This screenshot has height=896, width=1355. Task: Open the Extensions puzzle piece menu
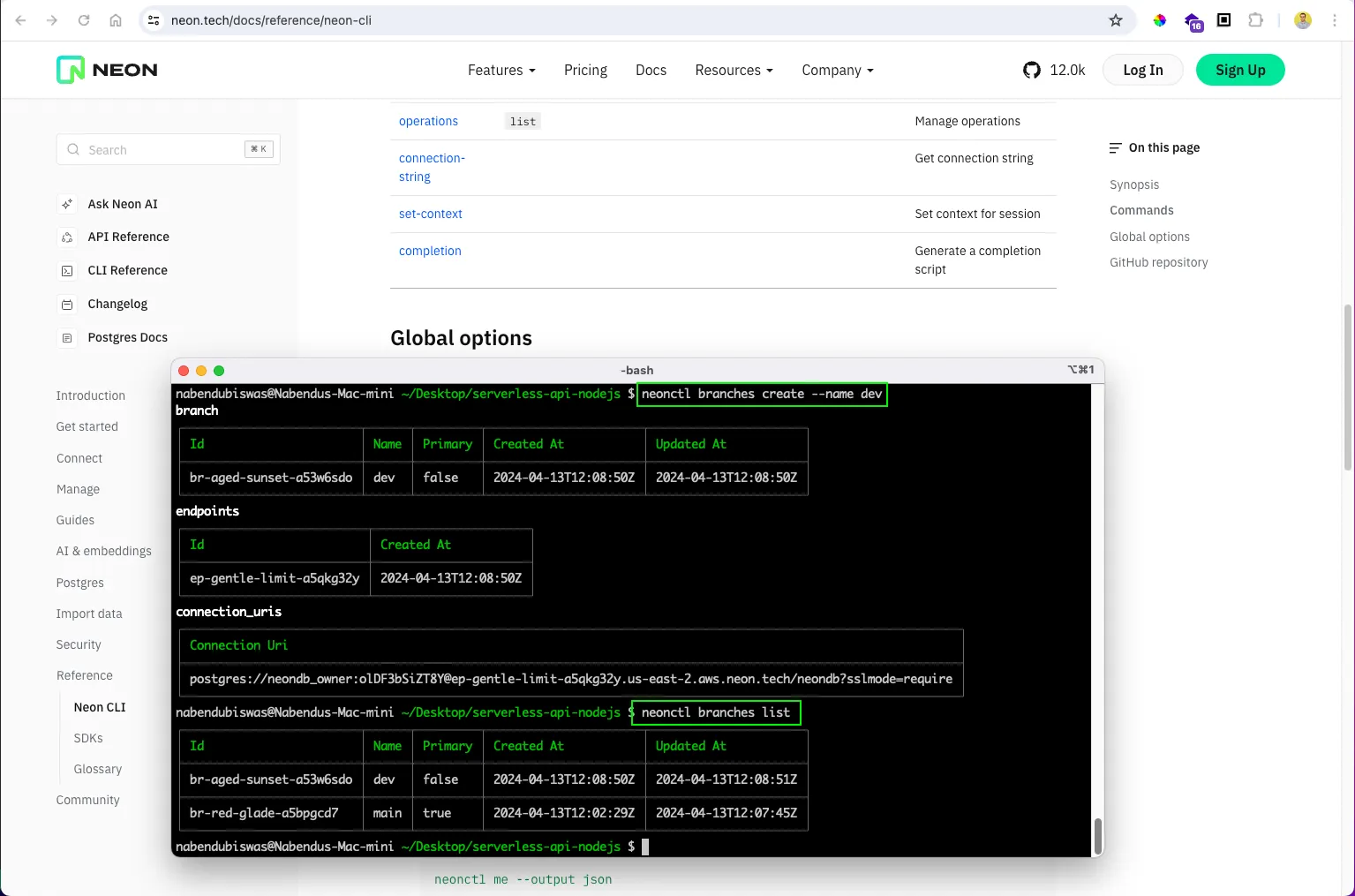[1255, 20]
